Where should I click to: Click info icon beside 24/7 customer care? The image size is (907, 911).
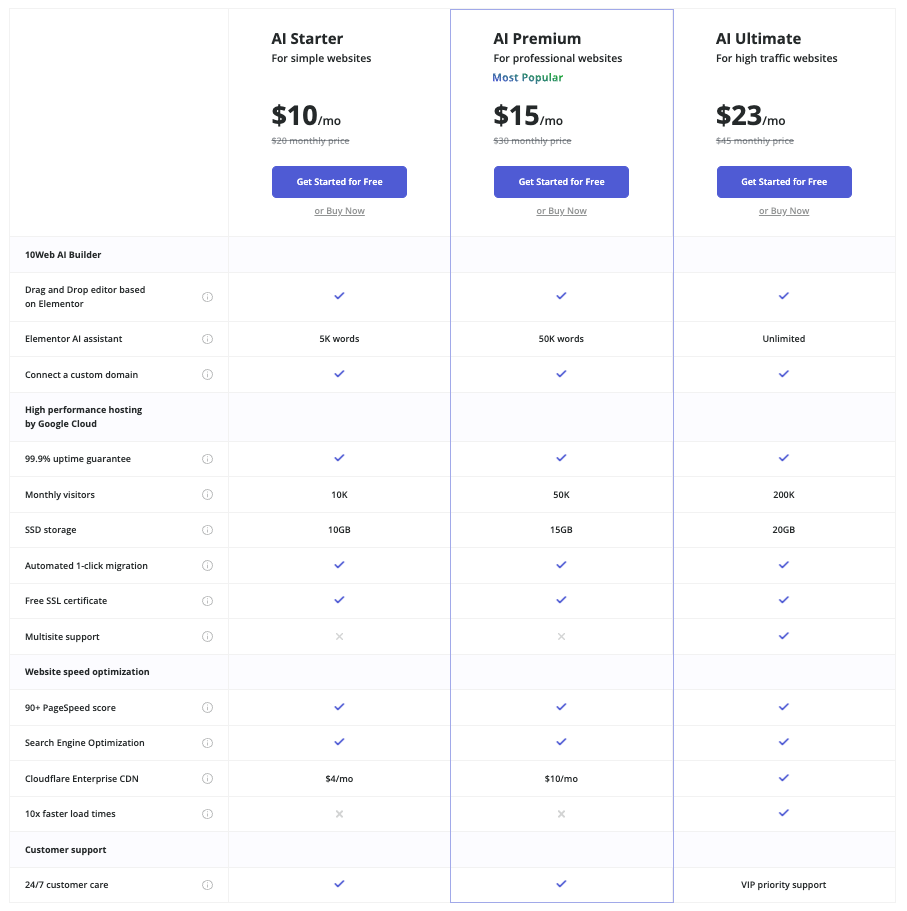[x=207, y=885]
